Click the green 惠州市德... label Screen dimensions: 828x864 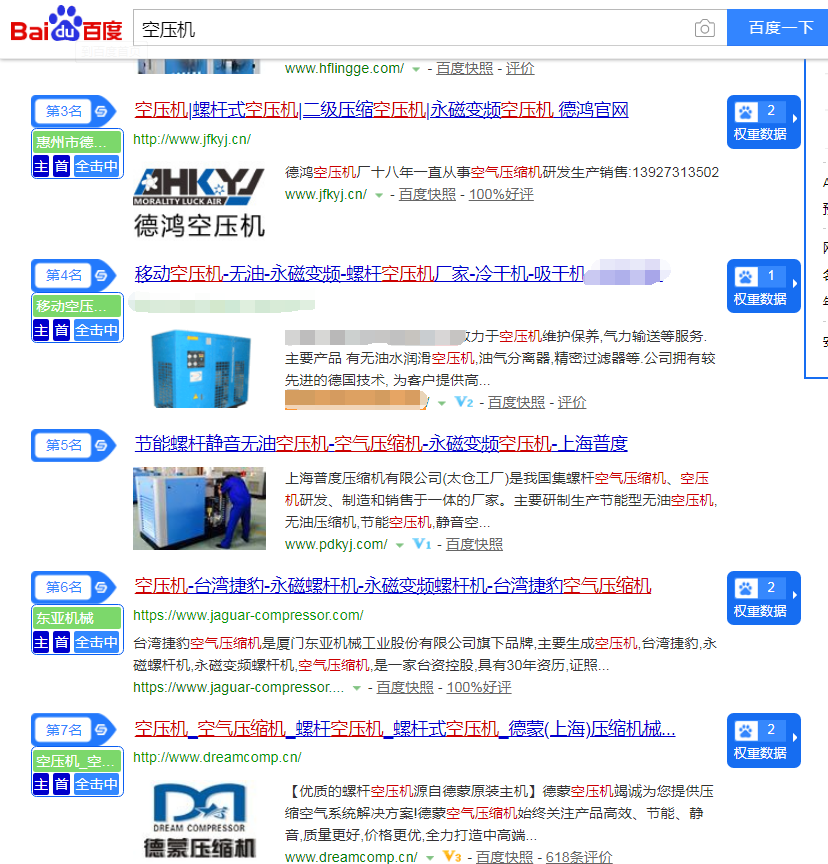point(77,142)
